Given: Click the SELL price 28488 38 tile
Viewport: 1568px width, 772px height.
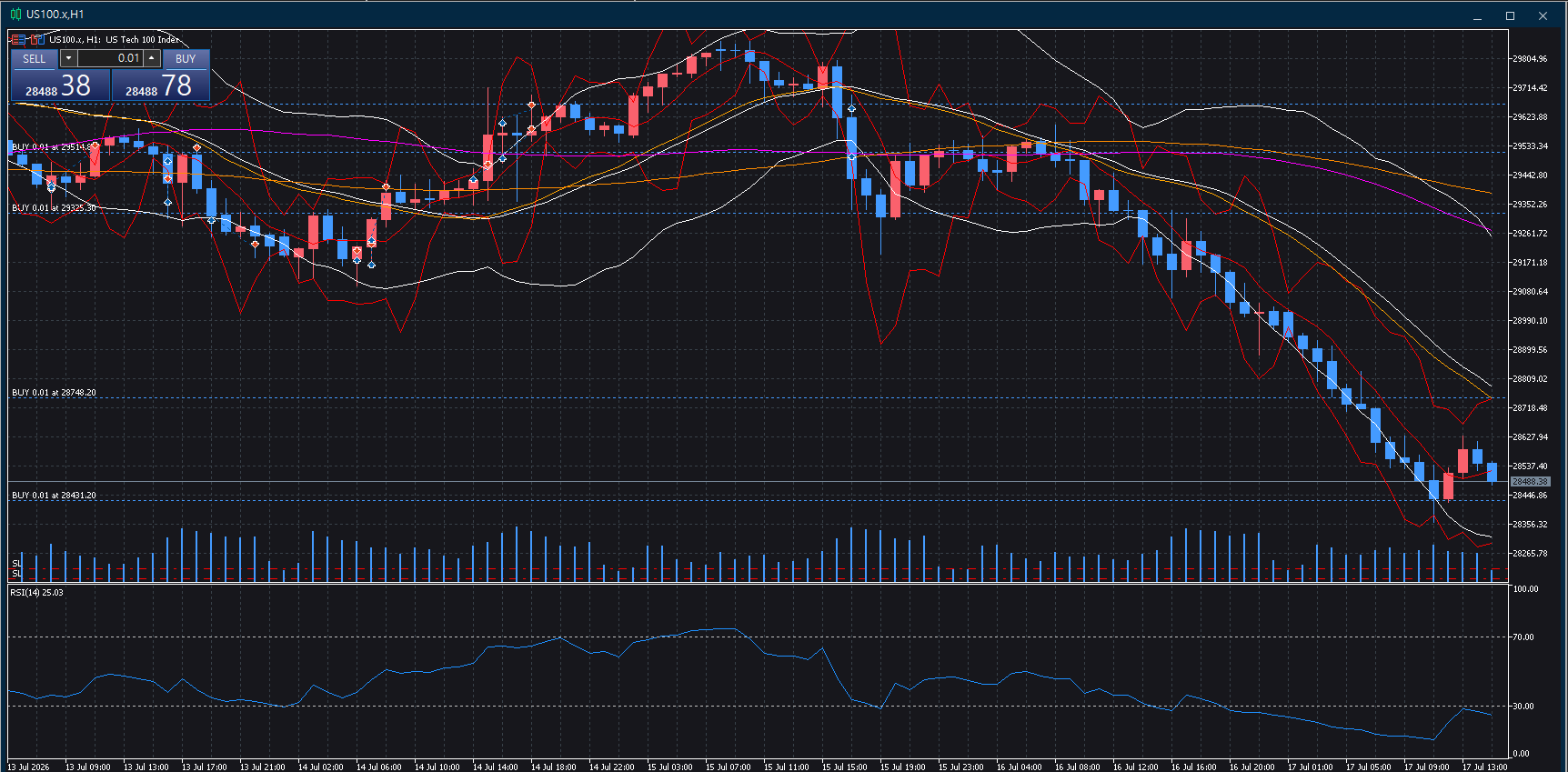Looking at the screenshot, I should click(x=60, y=85).
